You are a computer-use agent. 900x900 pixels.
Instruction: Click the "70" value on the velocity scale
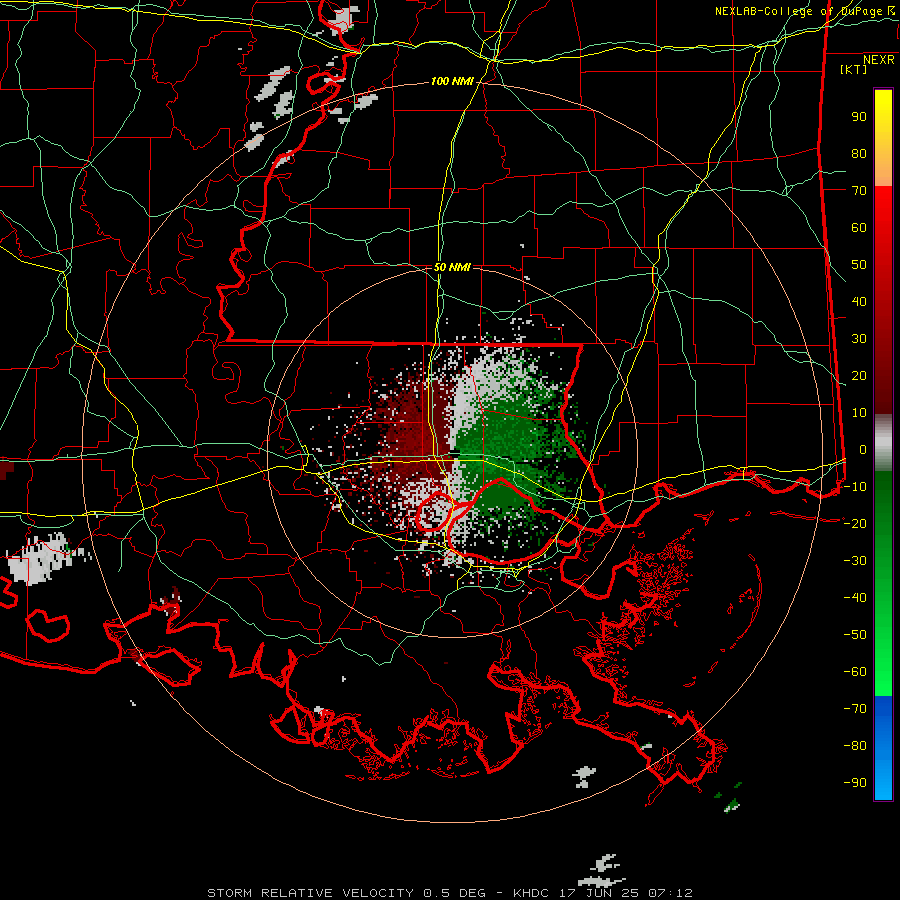(x=859, y=191)
